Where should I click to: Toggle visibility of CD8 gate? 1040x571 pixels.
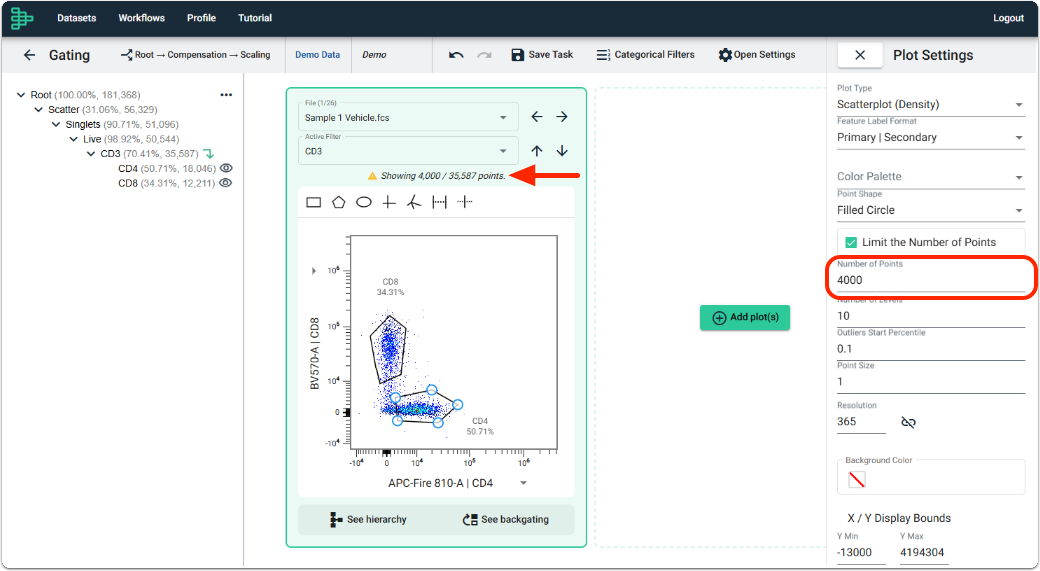tap(226, 183)
